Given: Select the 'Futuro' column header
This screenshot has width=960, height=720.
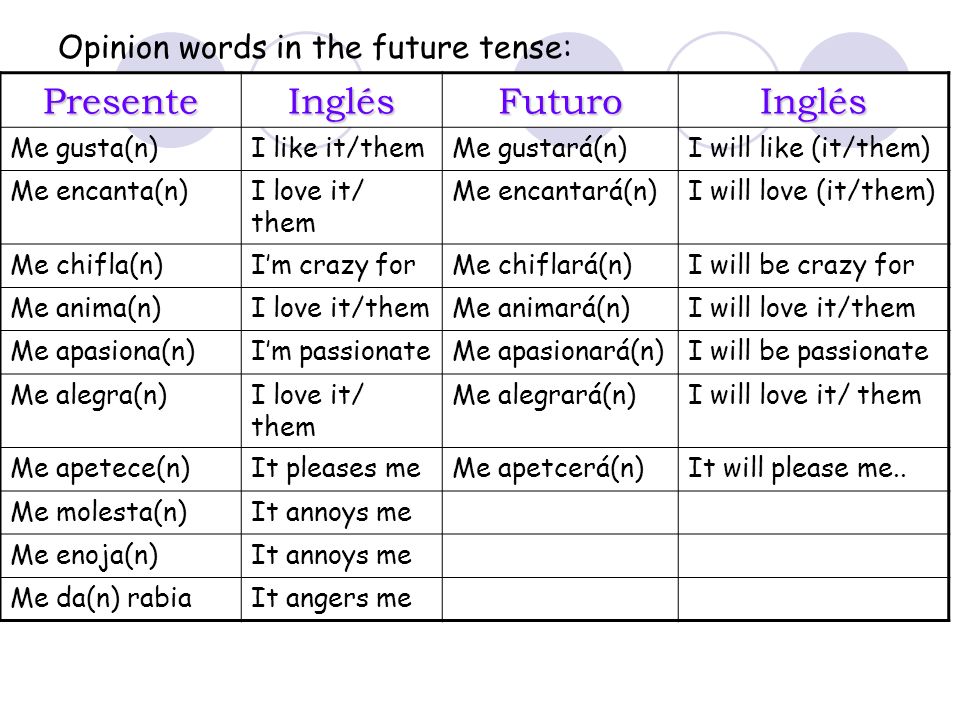Looking at the screenshot, I should (x=560, y=101).
